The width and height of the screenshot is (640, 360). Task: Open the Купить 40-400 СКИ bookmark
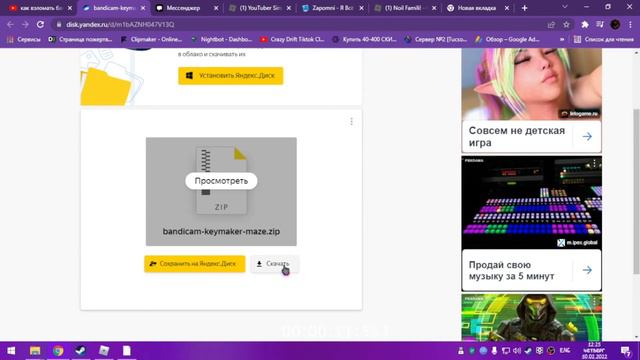(364, 40)
